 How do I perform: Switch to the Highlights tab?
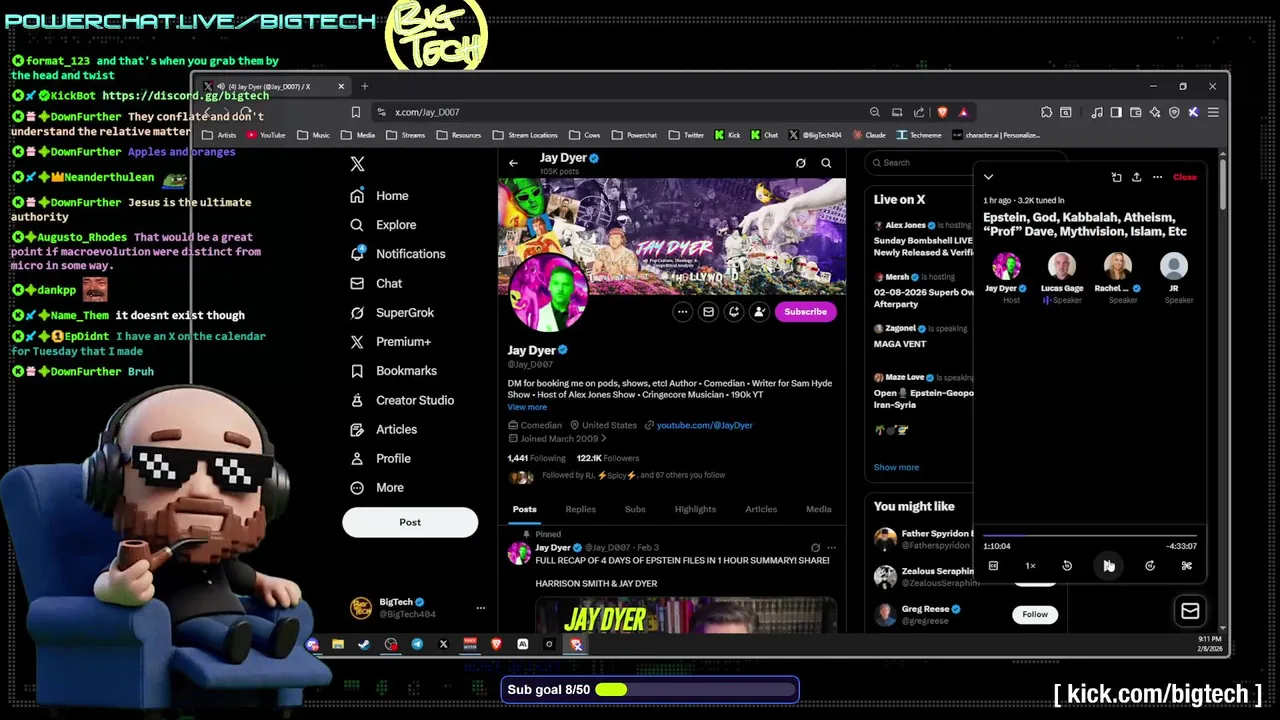[x=695, y=509]
